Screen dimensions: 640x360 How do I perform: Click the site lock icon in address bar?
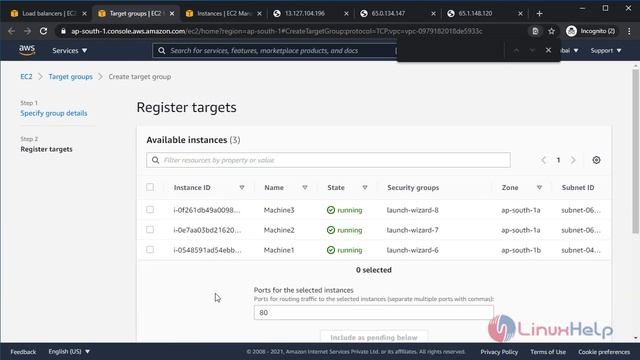pyautogui.click(x=63, y=31)
